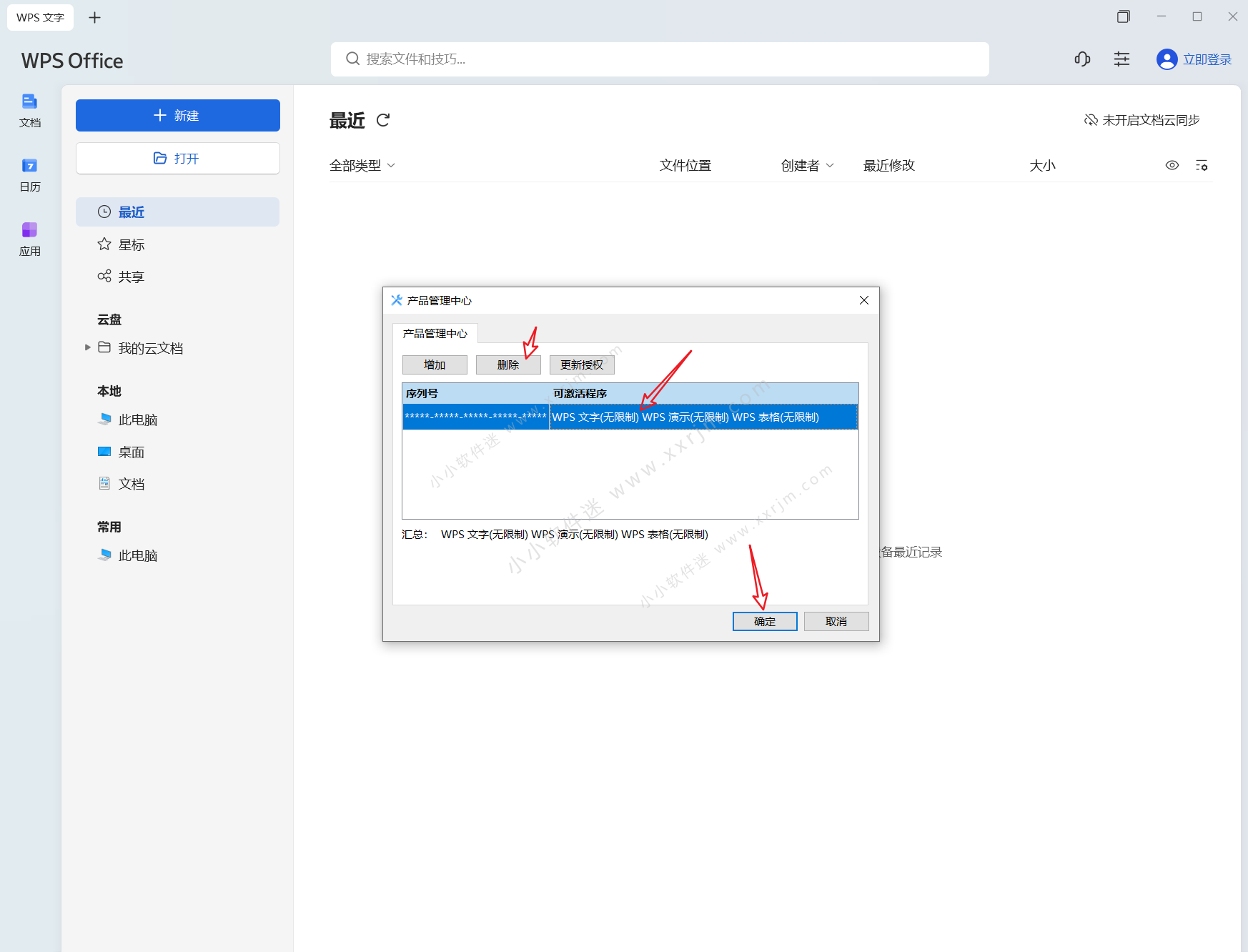Toggle the eye visibility icon in list header

(x=1172, y=165)
